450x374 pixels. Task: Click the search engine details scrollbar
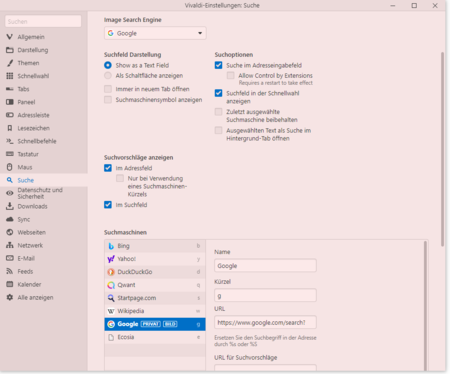click(425, 306)
